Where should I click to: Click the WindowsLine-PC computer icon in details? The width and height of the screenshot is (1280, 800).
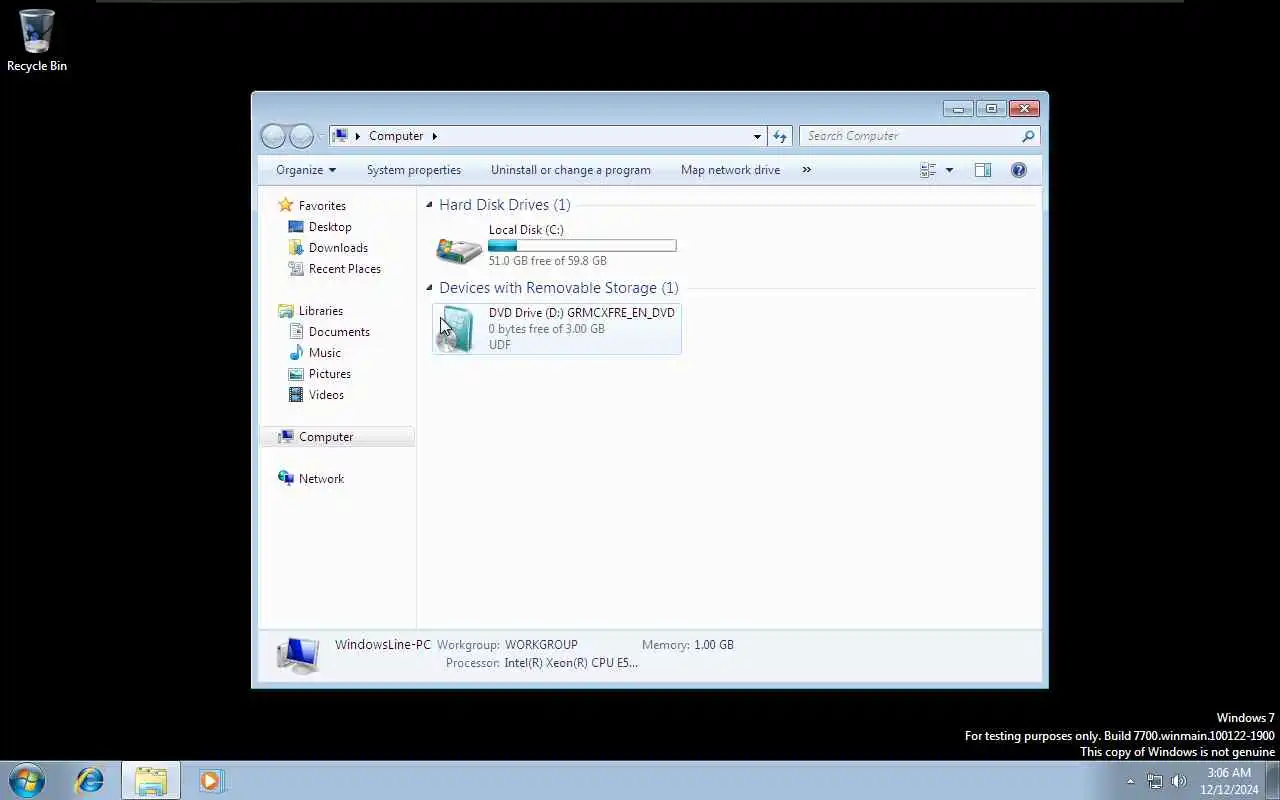click(x=298, y=655)
